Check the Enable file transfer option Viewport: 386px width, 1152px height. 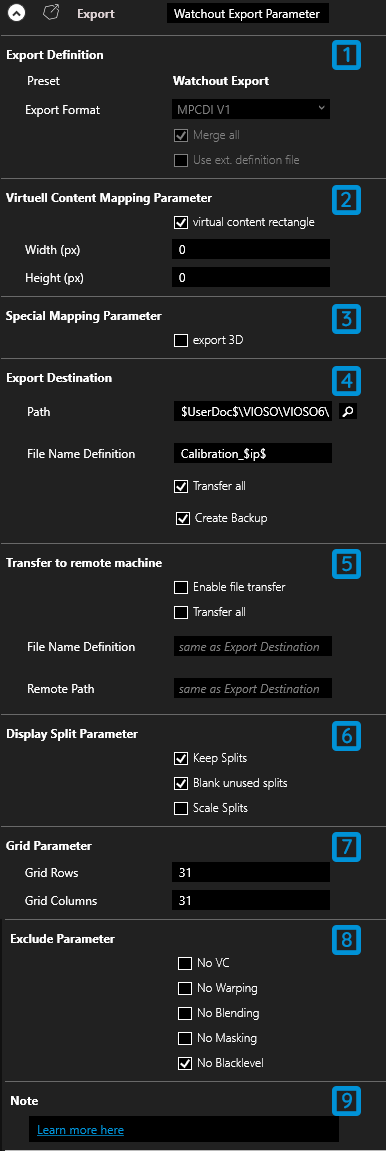pyautogui.click(x=180, y=587)
